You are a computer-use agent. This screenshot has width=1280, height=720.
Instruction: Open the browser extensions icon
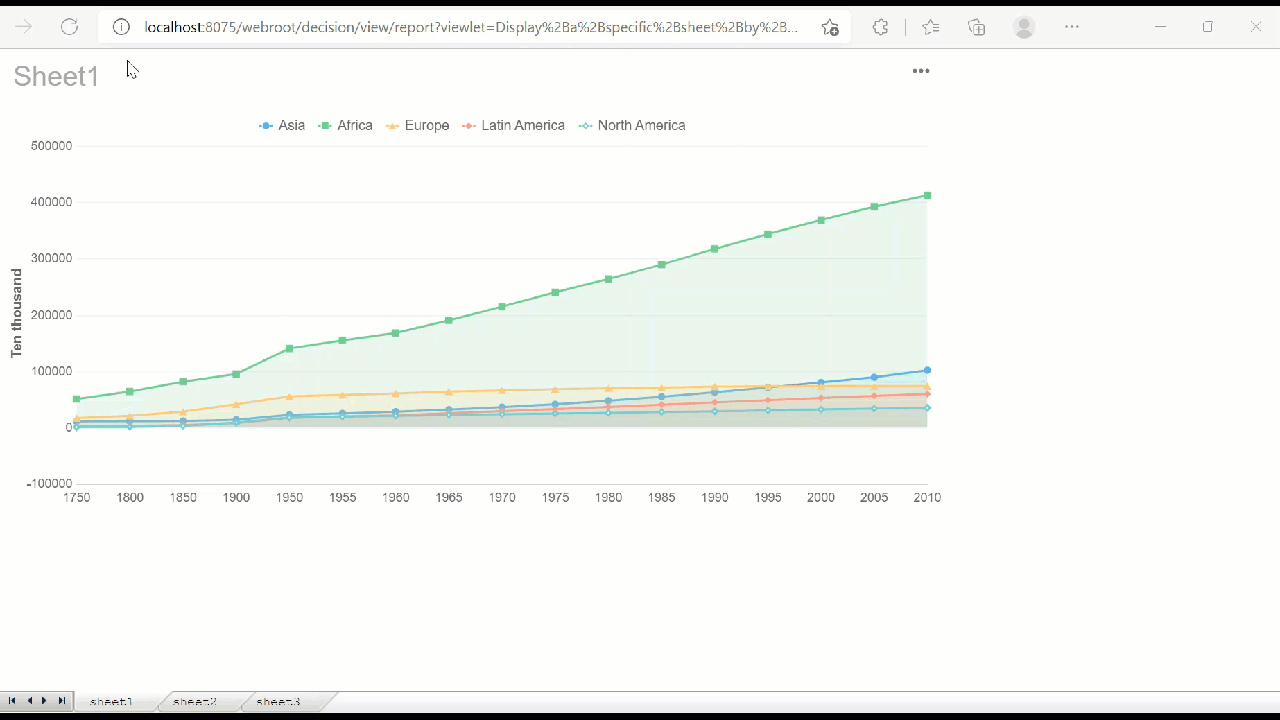pyautogui.click(x=880, y=27)
